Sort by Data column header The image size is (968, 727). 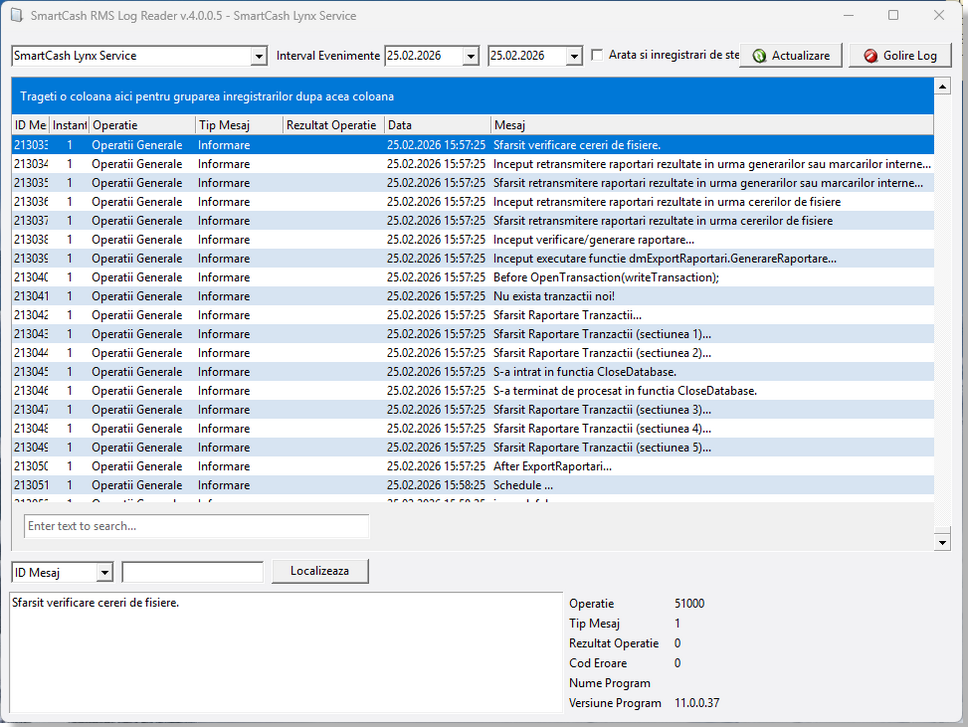coord(438,125)
